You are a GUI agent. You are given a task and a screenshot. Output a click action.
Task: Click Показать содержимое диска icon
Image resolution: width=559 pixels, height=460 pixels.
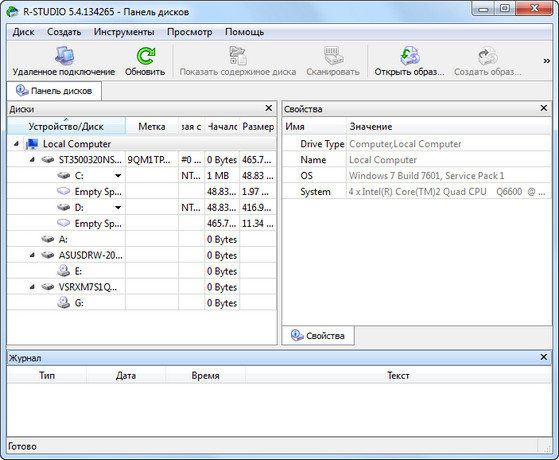(237, 56)
